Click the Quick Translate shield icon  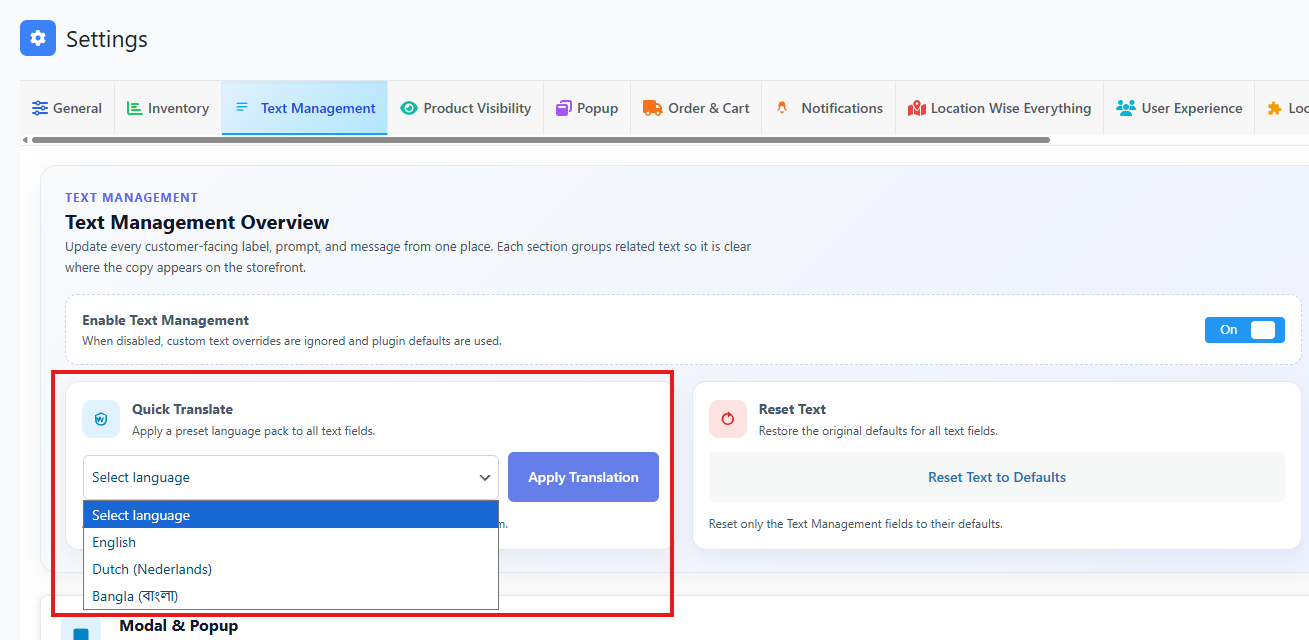pyautogui.click(x=101, y=419)
